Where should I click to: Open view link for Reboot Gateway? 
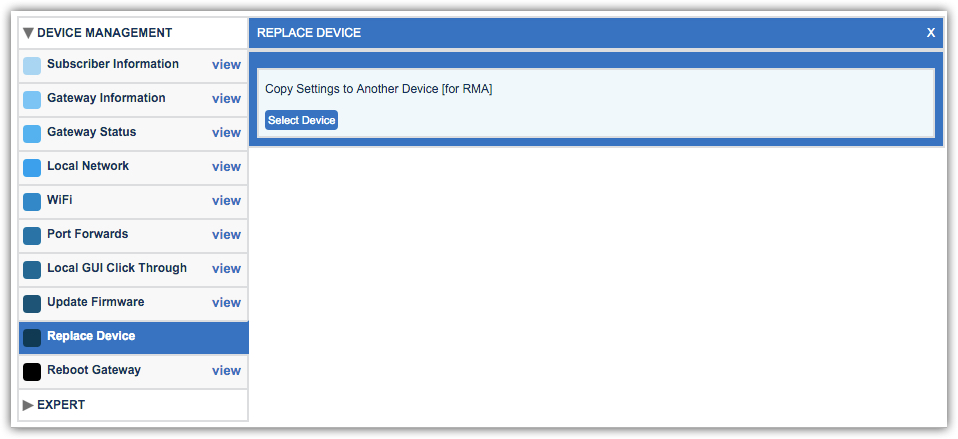(x=226, y=371)
